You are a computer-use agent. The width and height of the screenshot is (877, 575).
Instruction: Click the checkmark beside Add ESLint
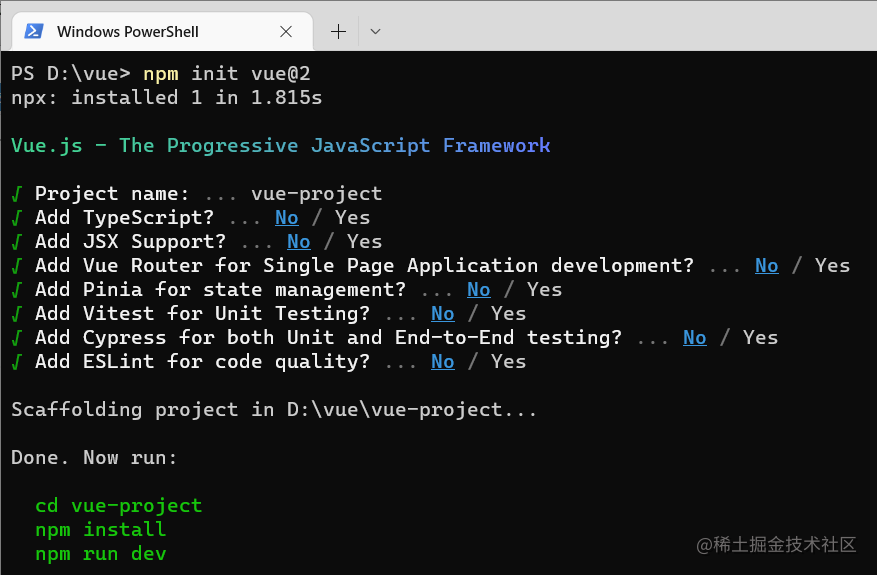tap(17, 362)
